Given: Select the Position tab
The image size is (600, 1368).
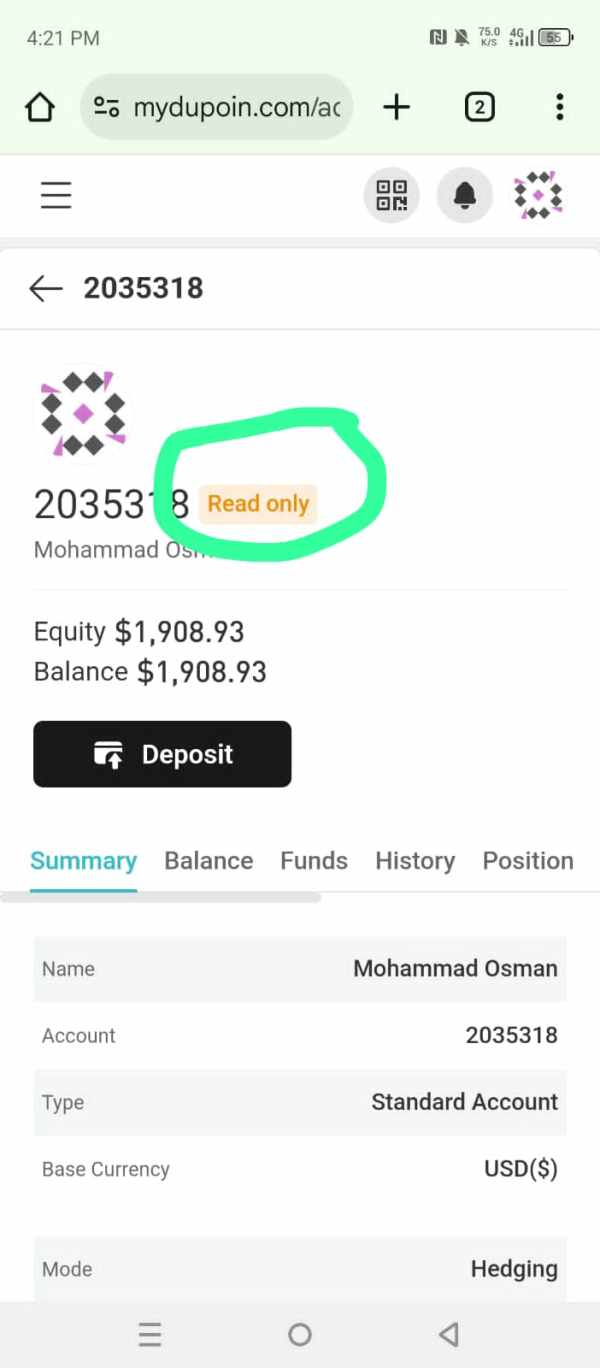Looking at the screenshot, I should [528, 861].
